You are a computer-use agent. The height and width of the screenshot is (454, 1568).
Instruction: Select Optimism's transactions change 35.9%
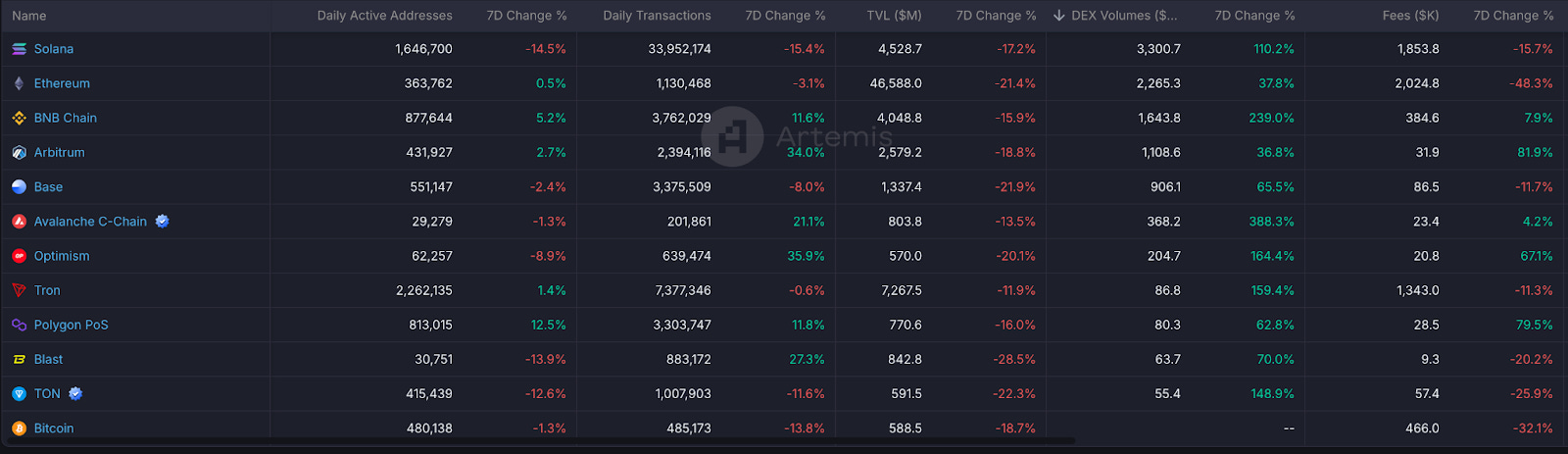tap(807, 256)
